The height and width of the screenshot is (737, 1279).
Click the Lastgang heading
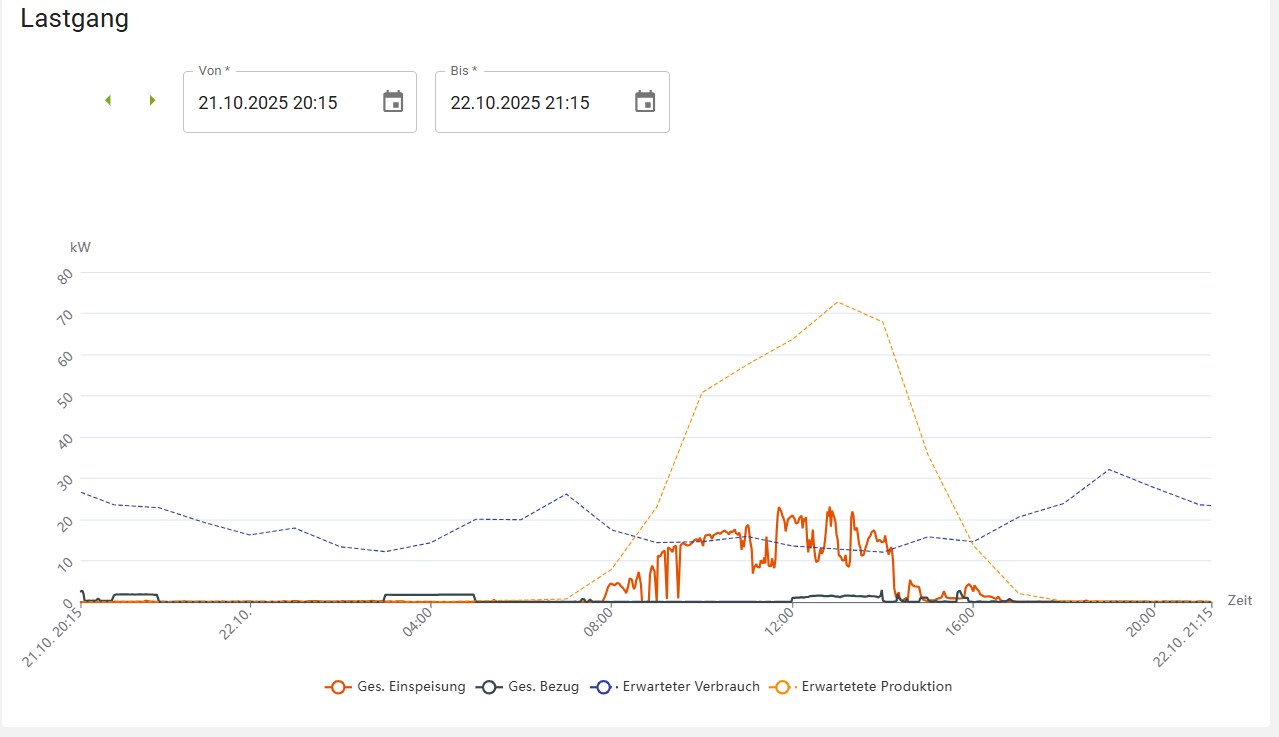coord(75,18)
